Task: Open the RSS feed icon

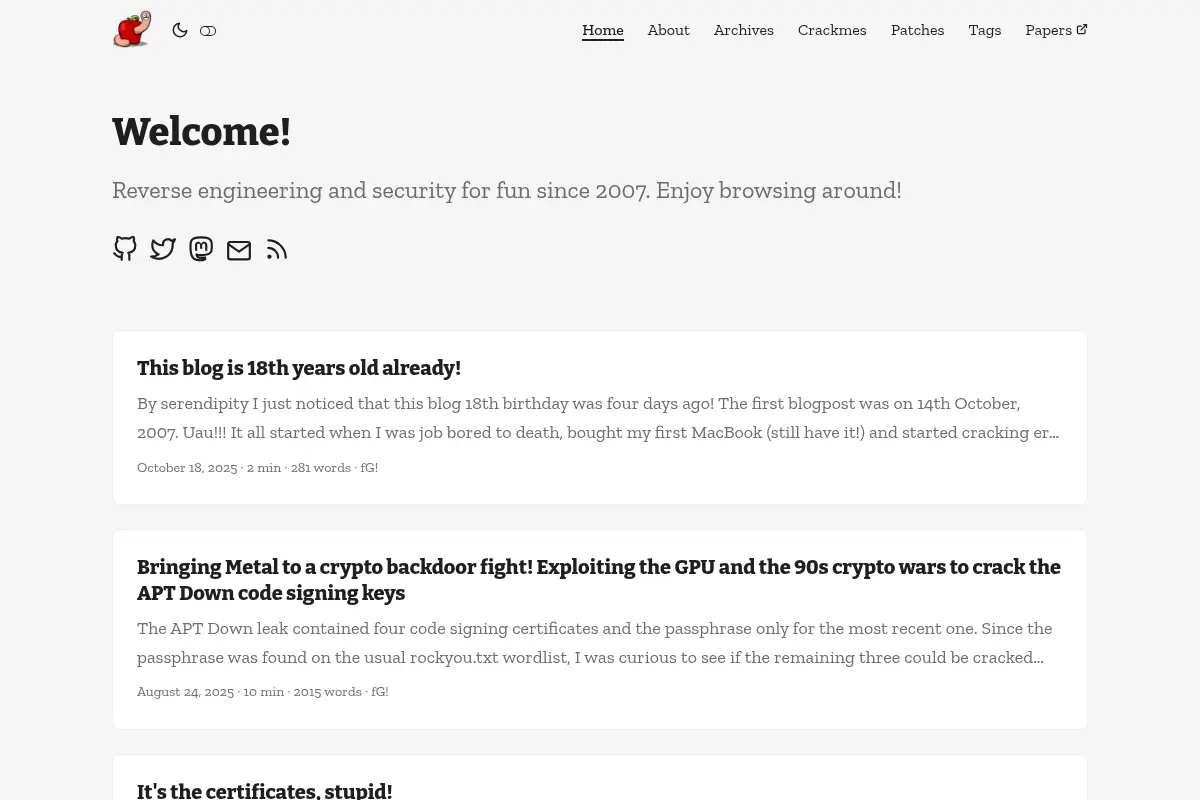Action: point(277,250)
